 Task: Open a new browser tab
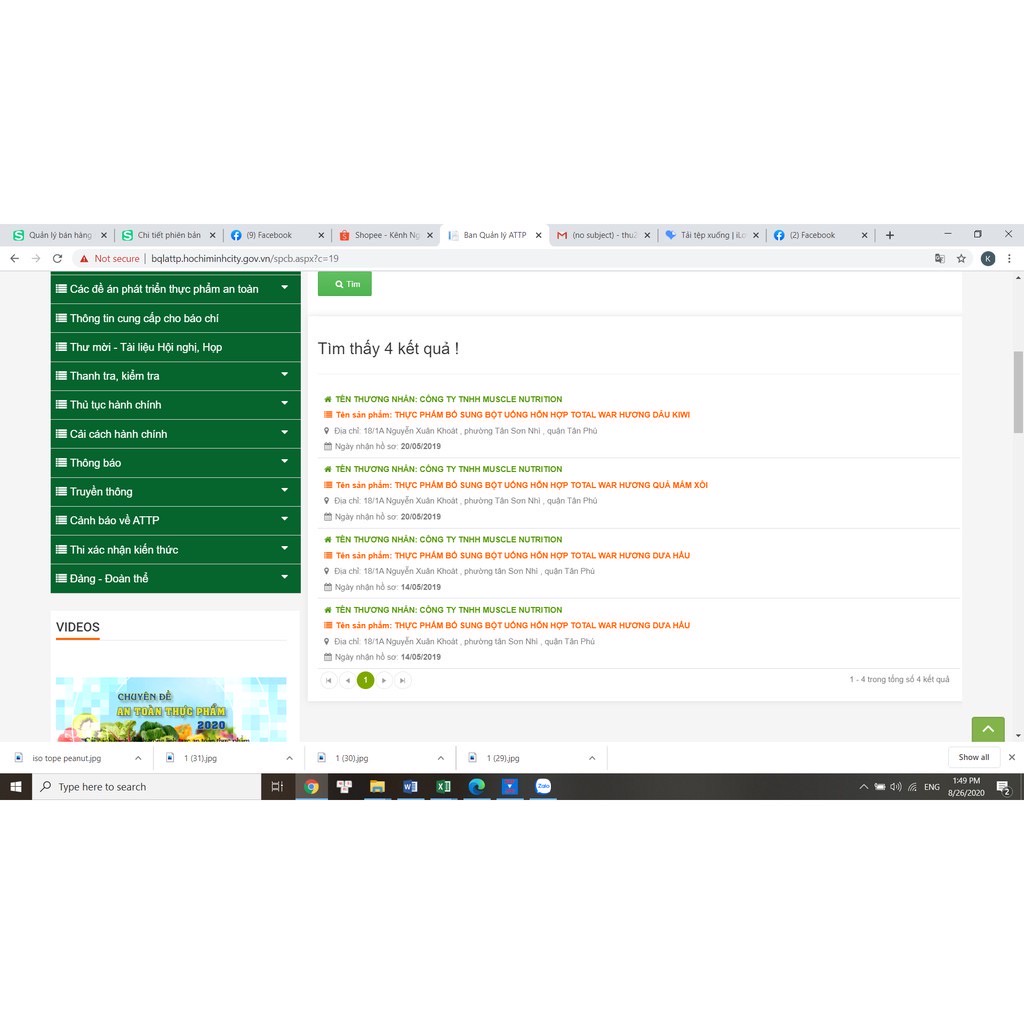click(889, 235)
